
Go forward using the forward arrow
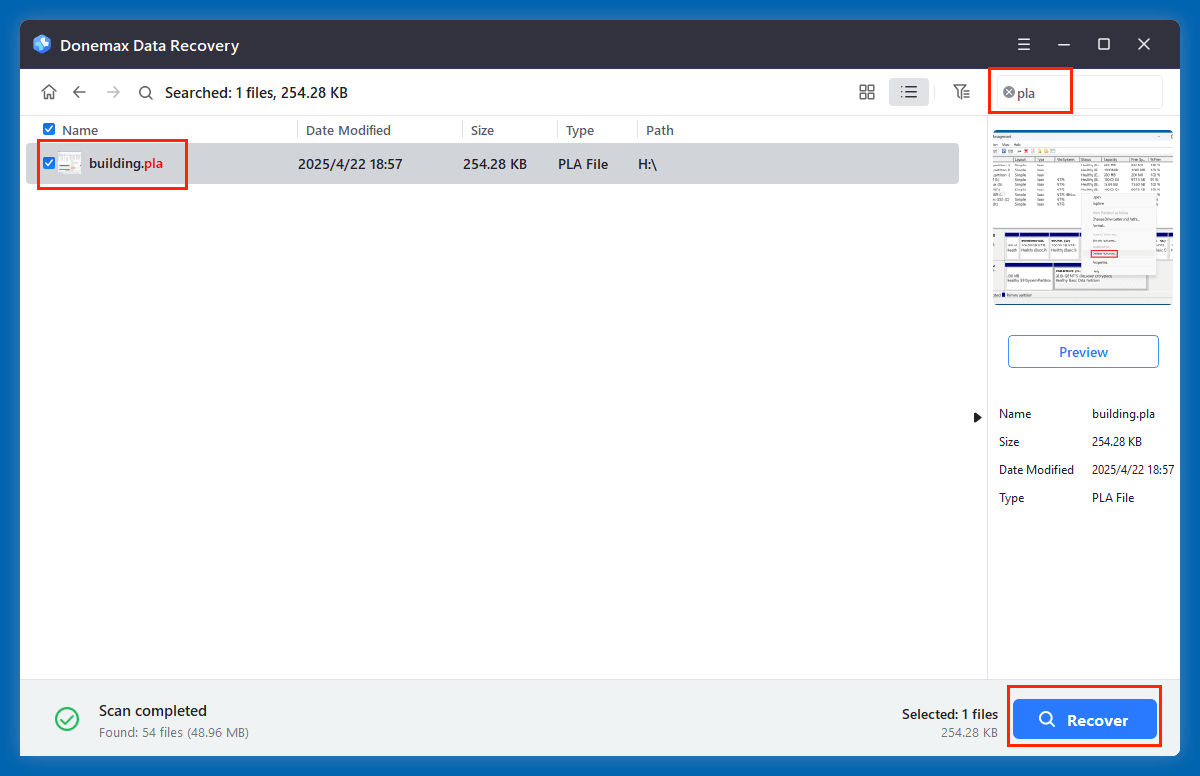(x=112, y=91)
